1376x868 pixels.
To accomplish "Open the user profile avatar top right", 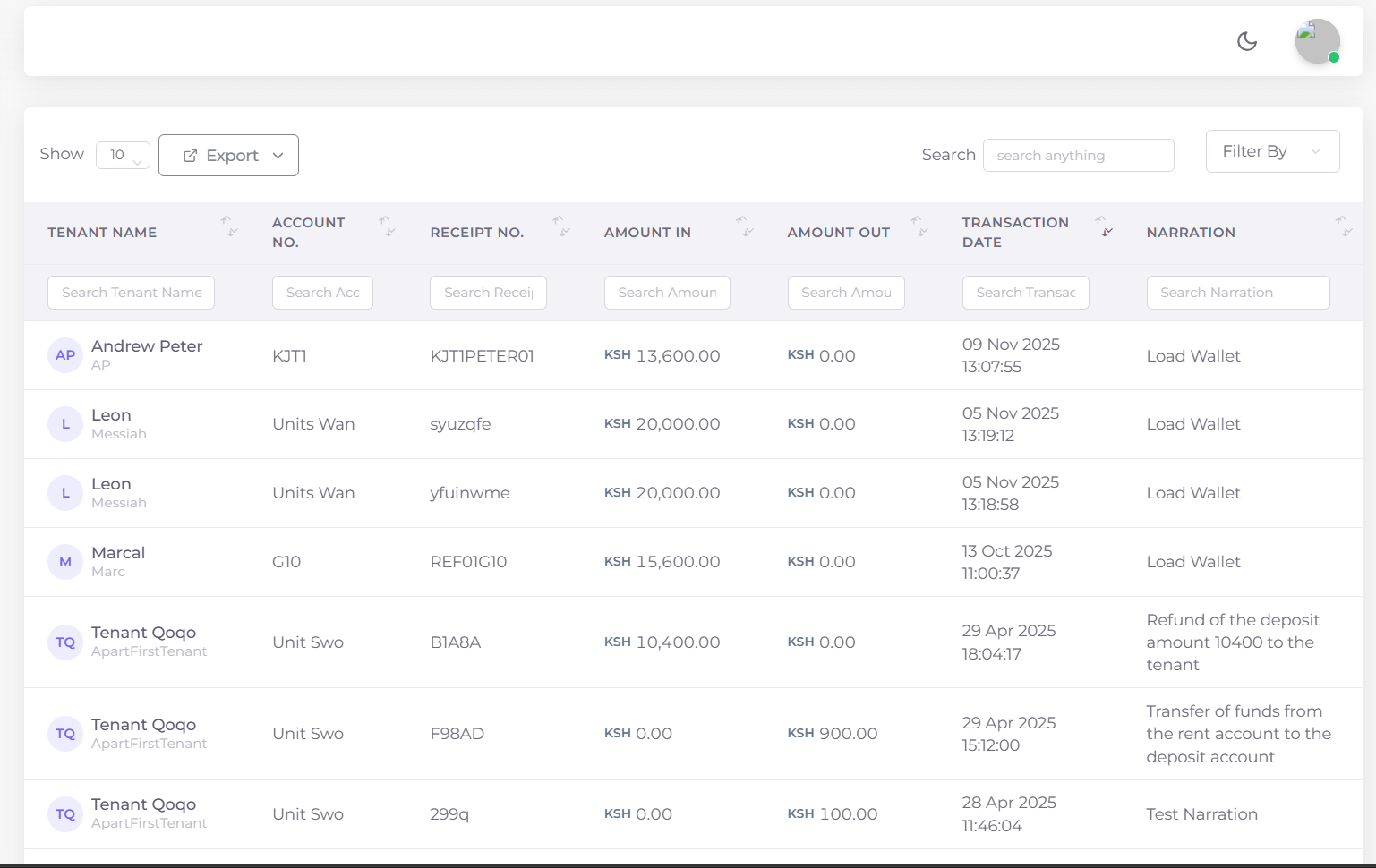I will 1316,41.
